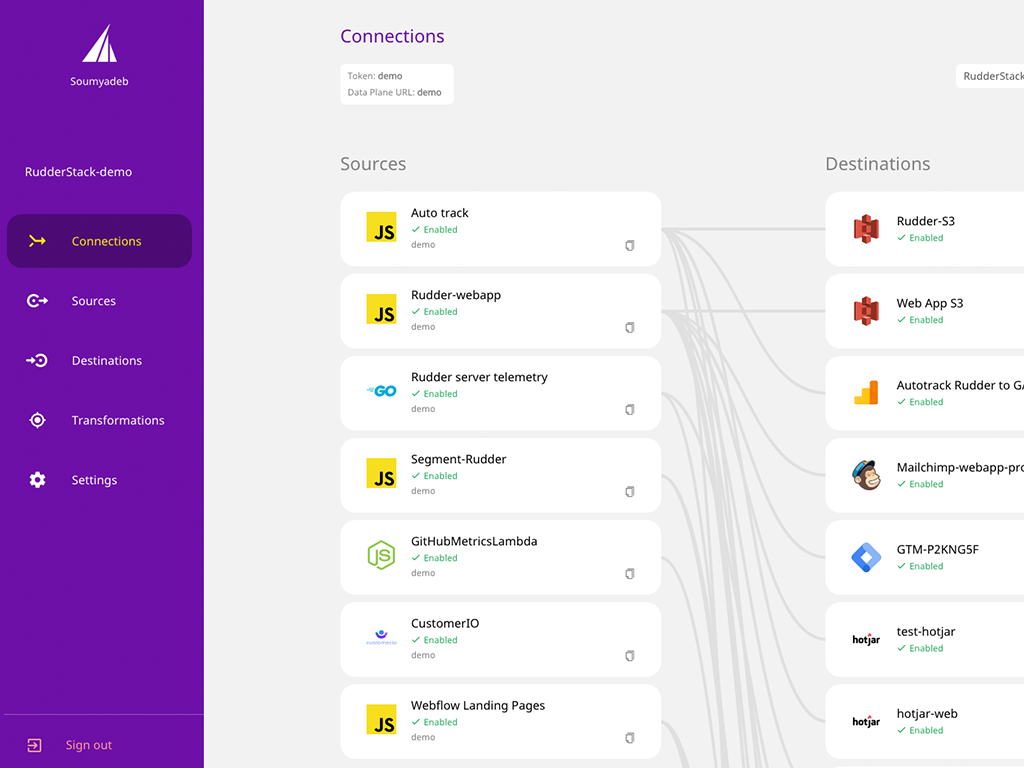
Task: Click the JS icon on Auto track source
Action: [x=381, y=229]
